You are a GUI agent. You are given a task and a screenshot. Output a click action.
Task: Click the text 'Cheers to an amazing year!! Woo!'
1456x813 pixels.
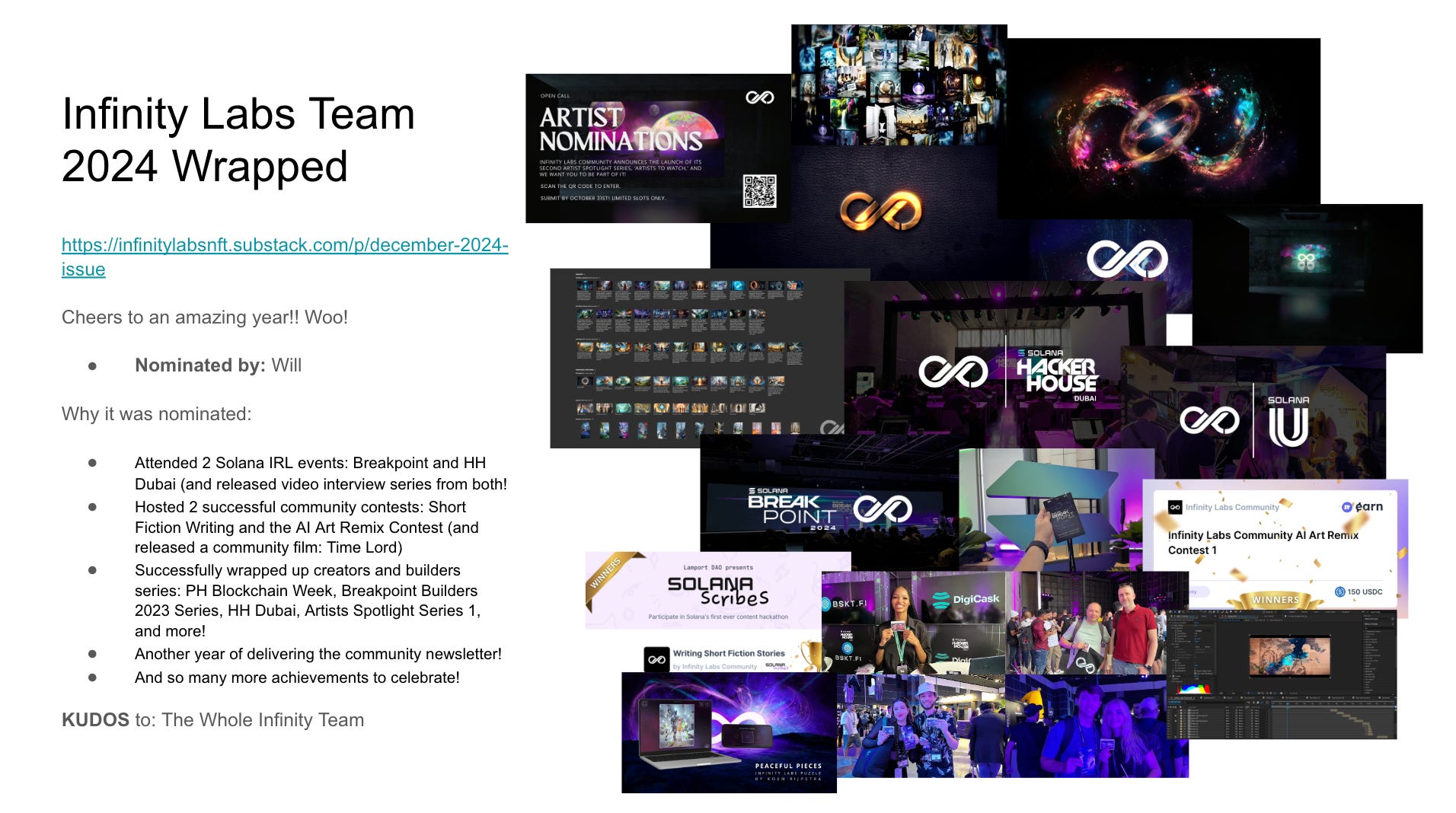click(x=205, y=317)
